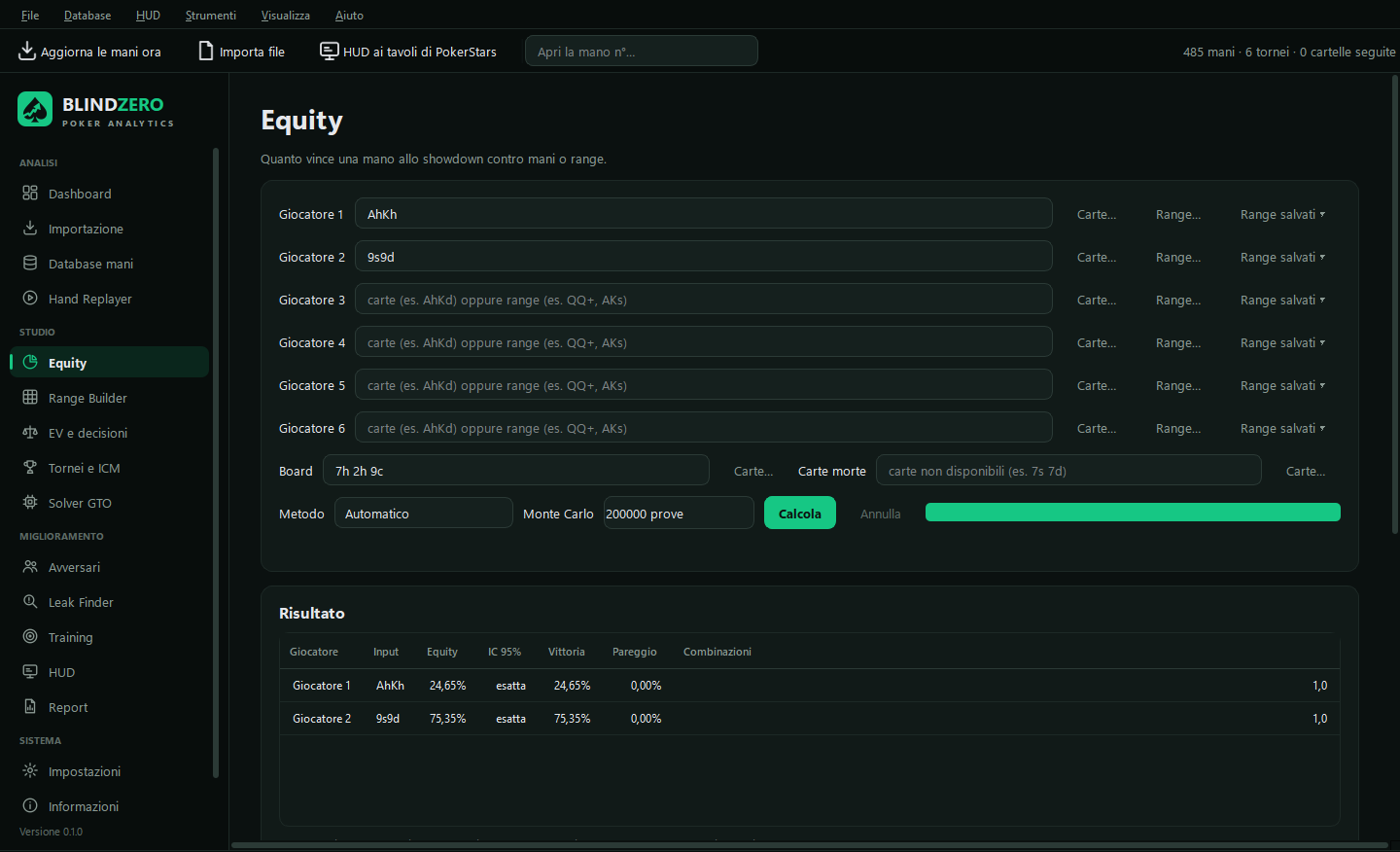Click the Avversari people icon

tap(30, 566)
